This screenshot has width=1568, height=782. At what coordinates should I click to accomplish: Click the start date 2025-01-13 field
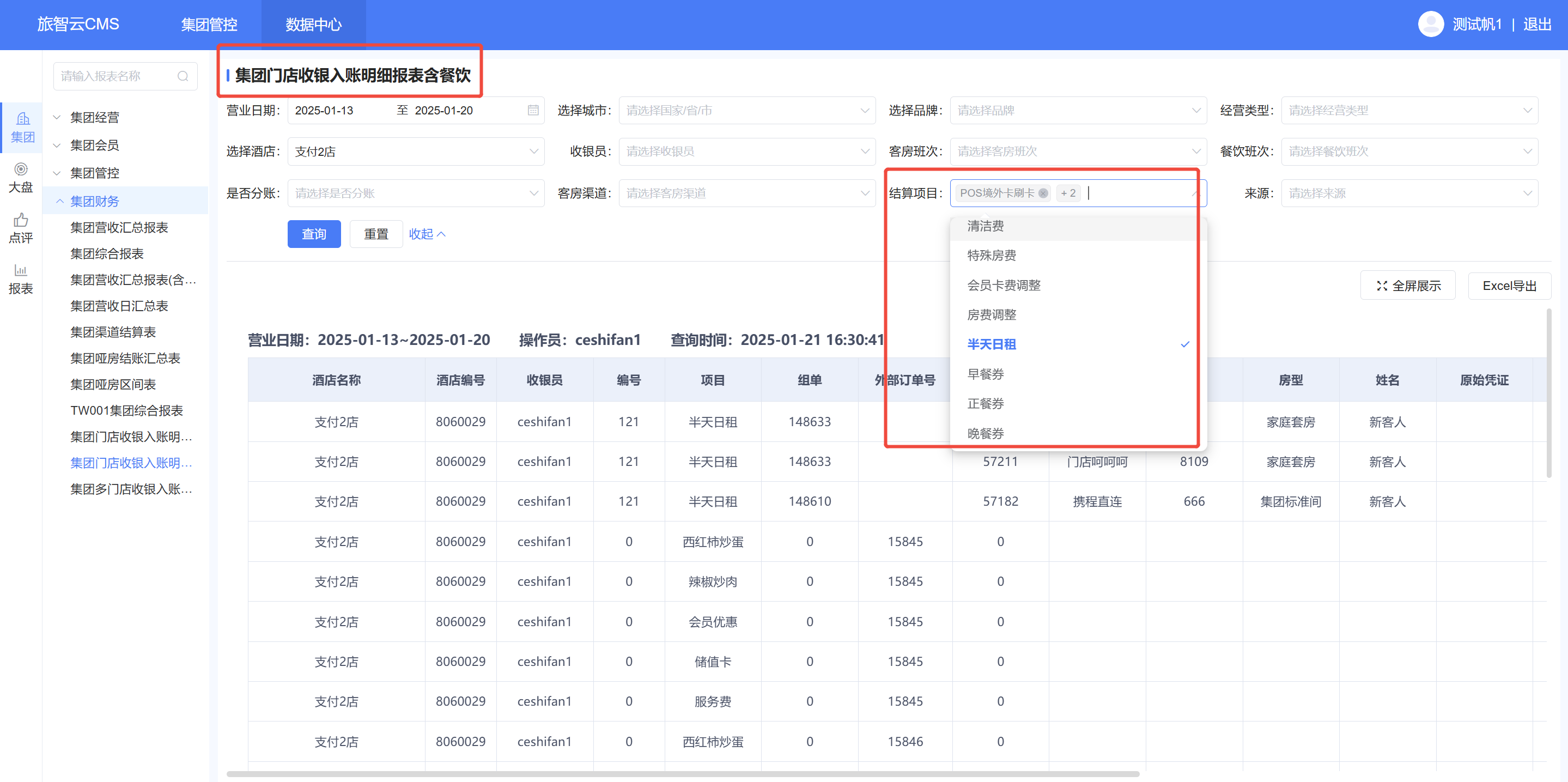pos(324,110)
